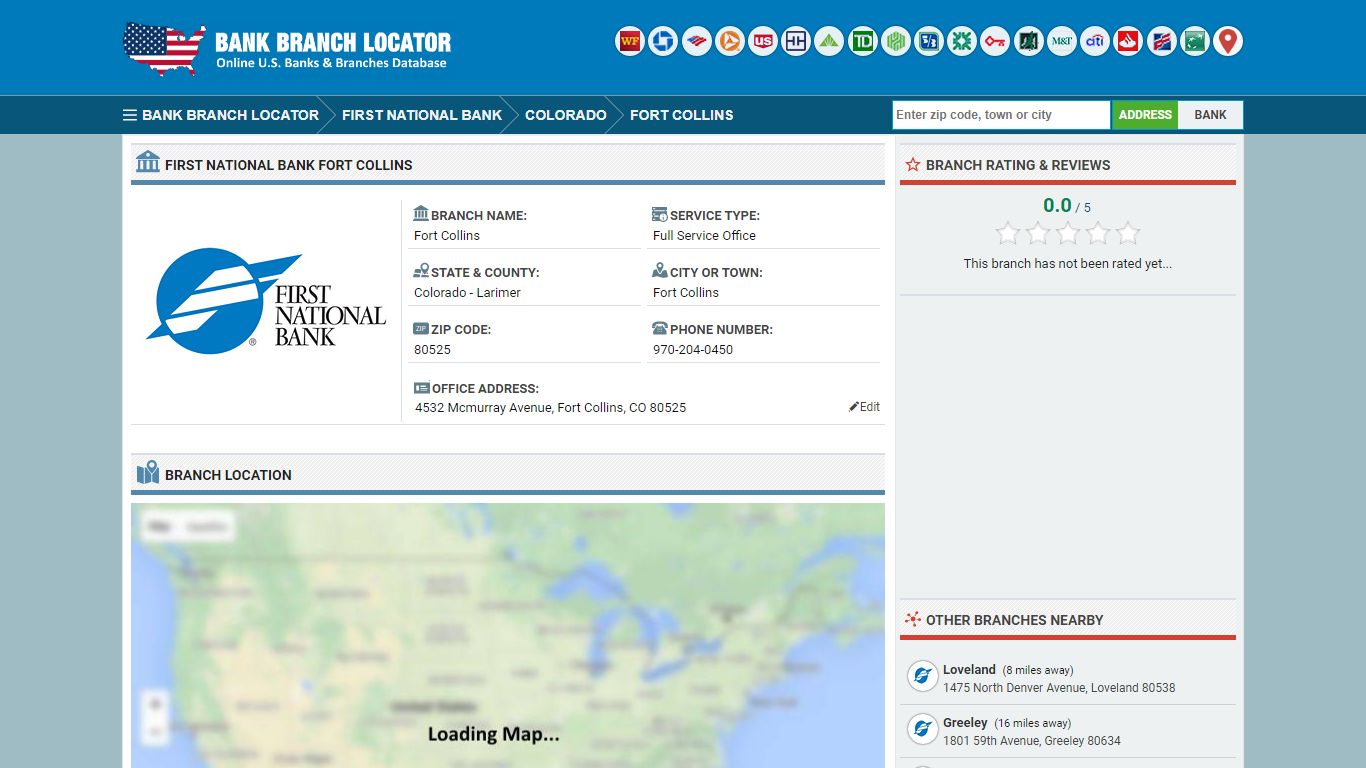The image size is (1366, 768).
Task: Rate the branch one star
Action: [1008, 234]
